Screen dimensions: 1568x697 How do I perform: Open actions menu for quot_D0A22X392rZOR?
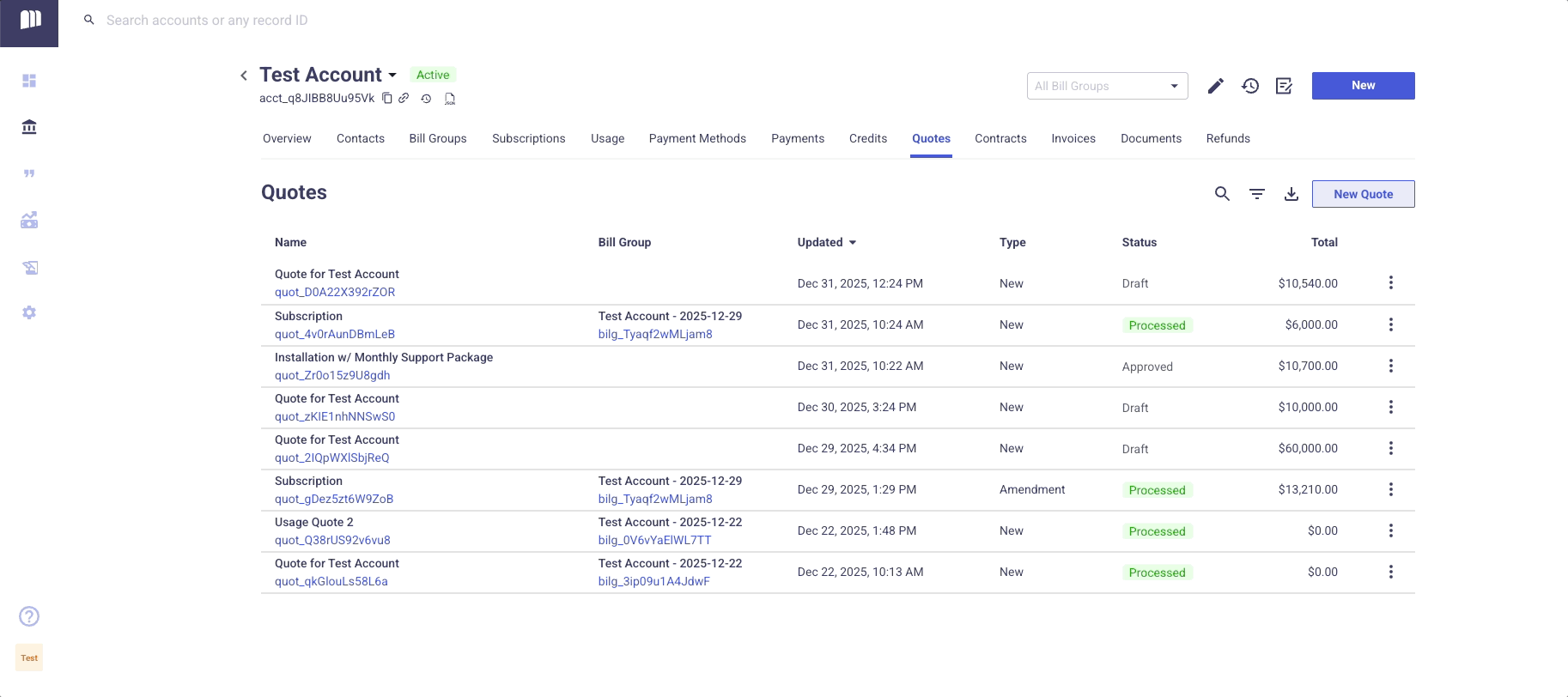pyautogui.click(x=1391, y=283)
